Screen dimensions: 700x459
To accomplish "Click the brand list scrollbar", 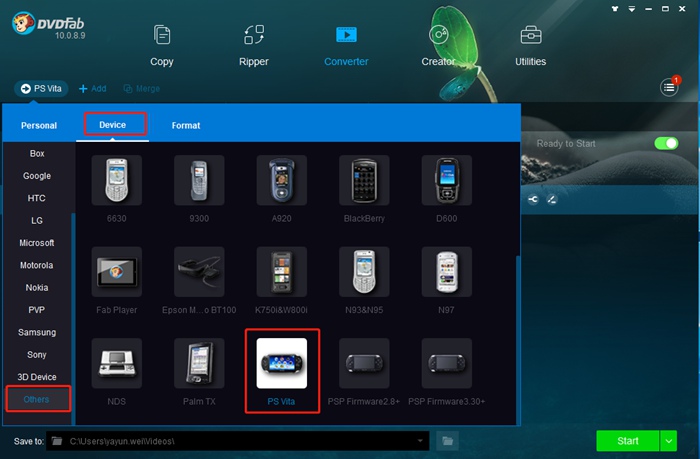I will (73, 318).
